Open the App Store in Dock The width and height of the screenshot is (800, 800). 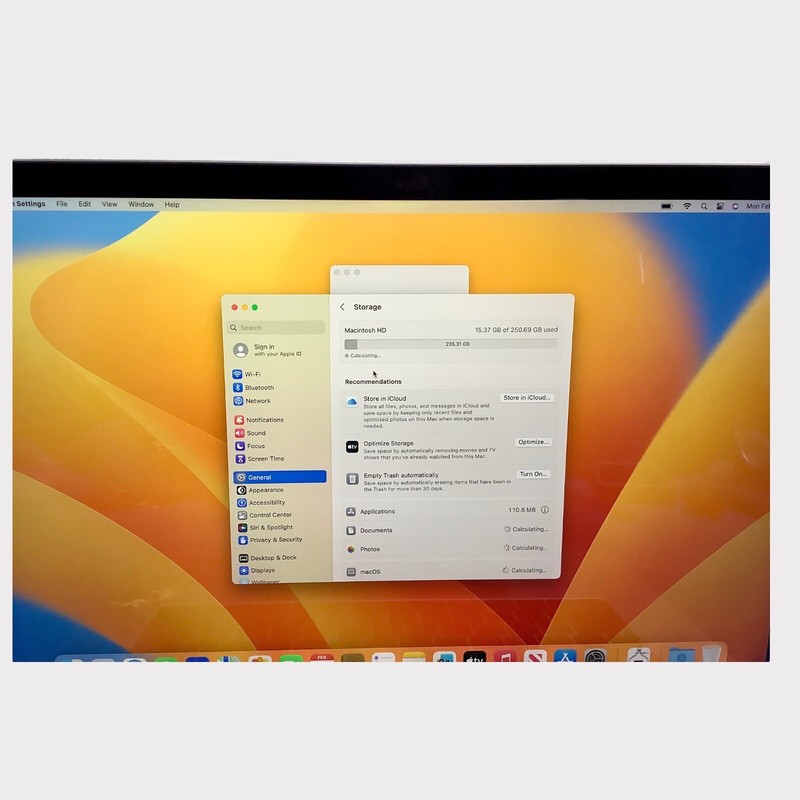click(565, 657)
